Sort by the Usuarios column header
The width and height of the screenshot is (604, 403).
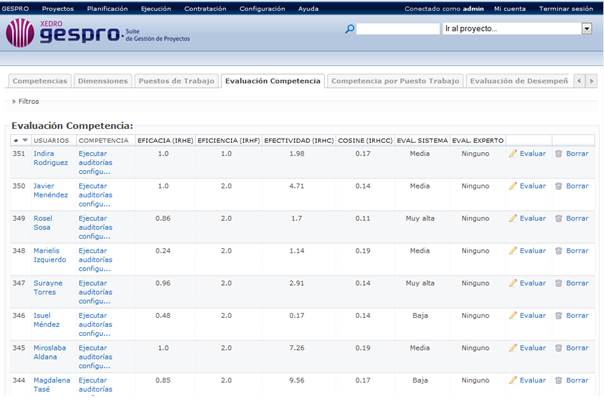click(51, 140)
